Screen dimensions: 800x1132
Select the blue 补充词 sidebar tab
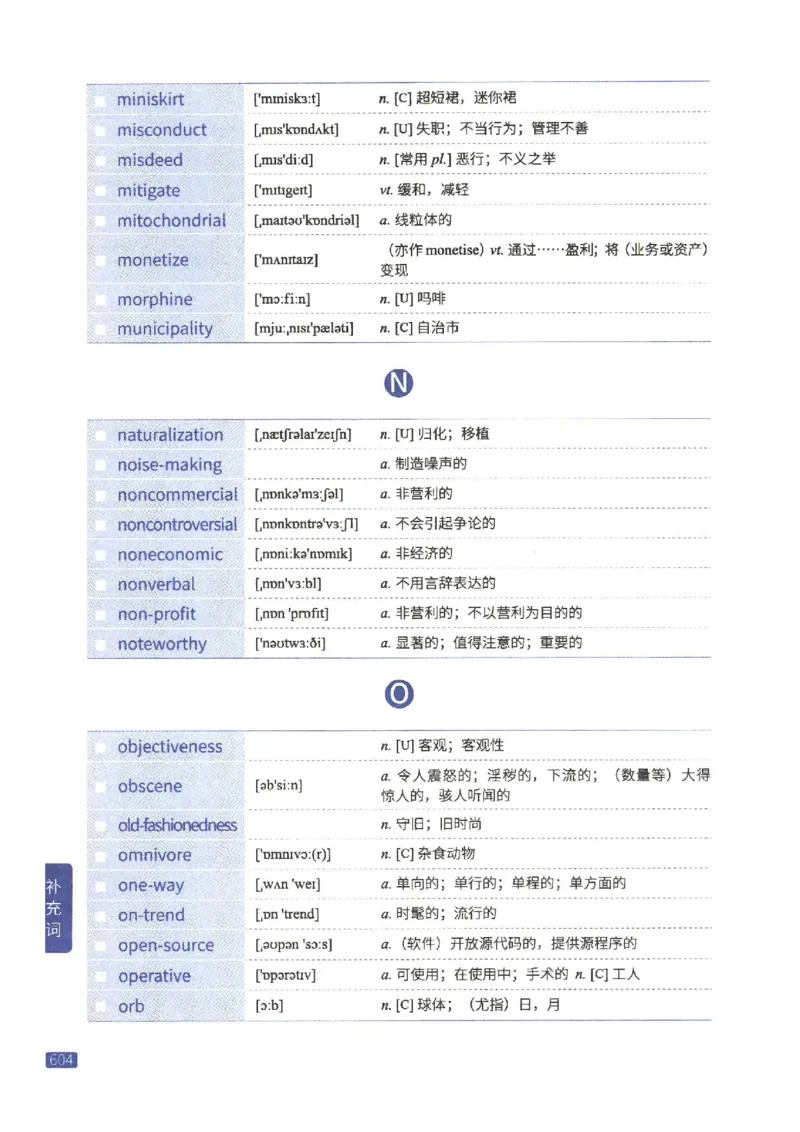coord(56,906)
